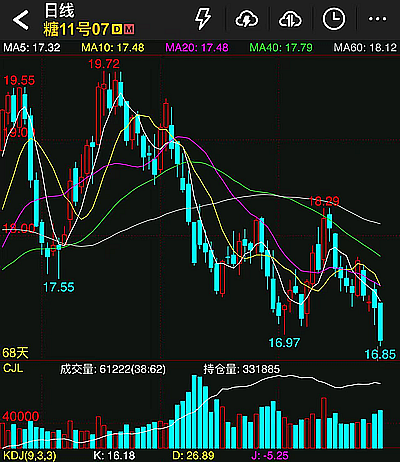Go back using the left arrow
This screenshot has height=462, width=400.
[x=21, y=20]
